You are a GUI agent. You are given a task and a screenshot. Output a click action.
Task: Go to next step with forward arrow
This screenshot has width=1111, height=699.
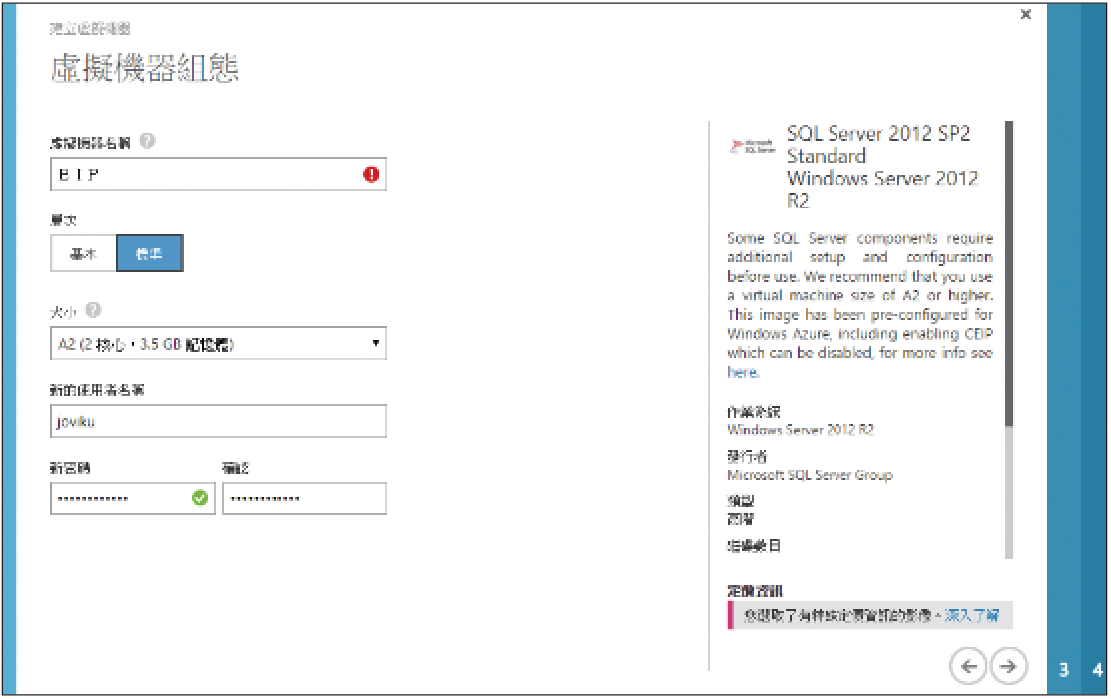(x=1008, y=666)
